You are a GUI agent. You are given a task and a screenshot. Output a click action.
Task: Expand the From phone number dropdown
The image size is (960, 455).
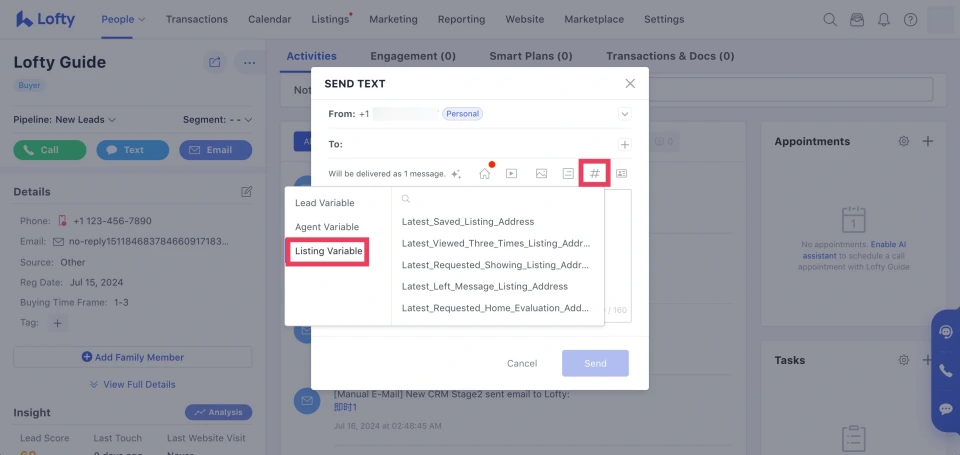[624, 114]
